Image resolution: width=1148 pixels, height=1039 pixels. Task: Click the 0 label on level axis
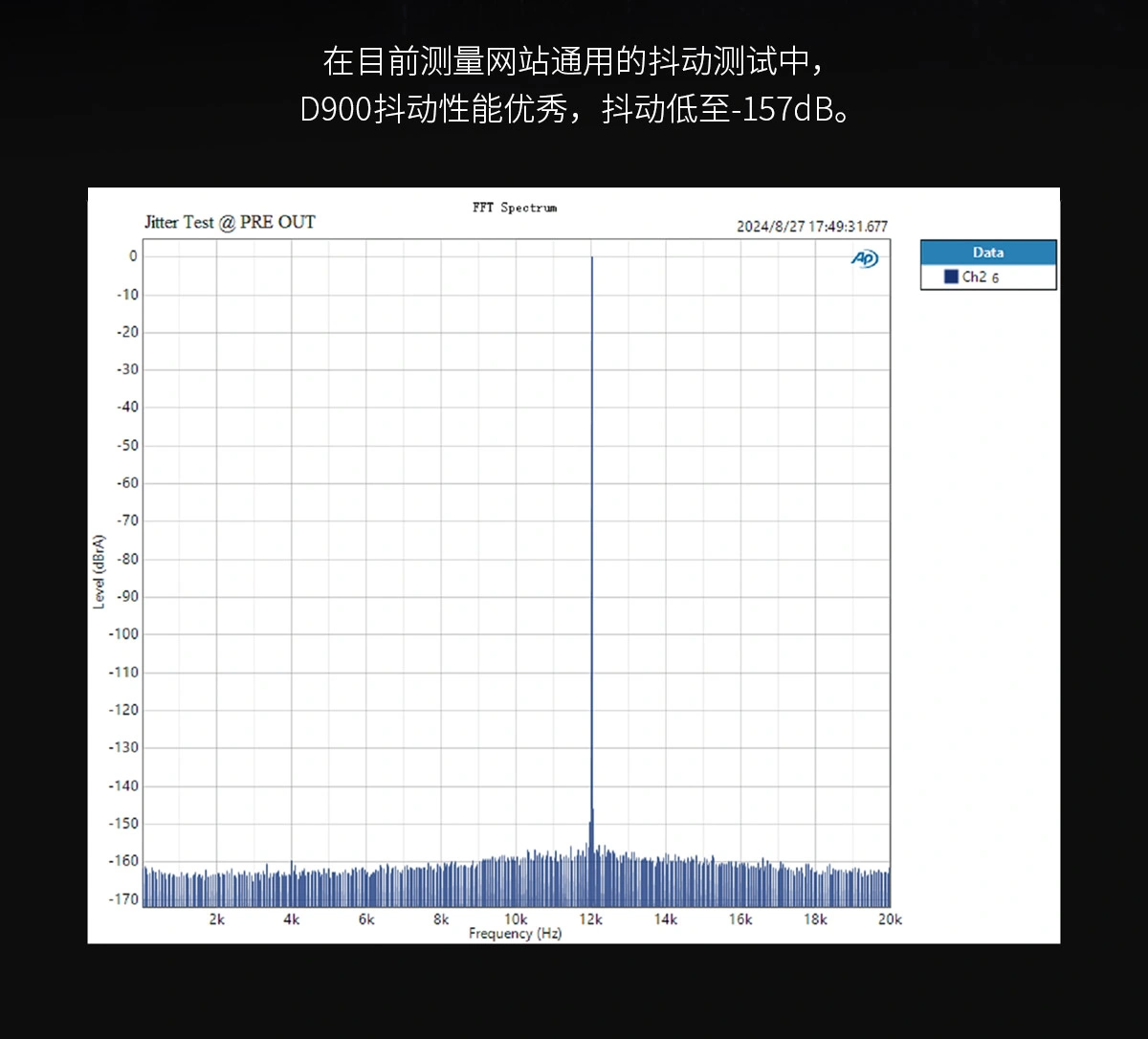point(133,256)
